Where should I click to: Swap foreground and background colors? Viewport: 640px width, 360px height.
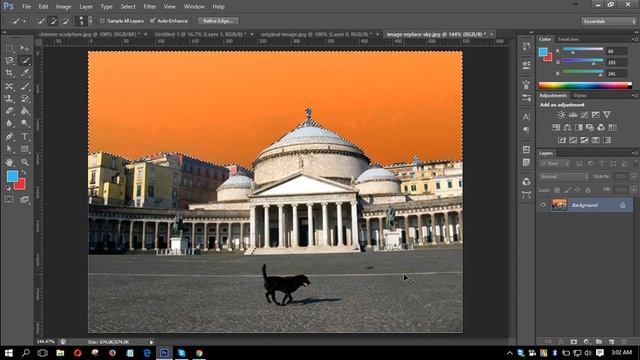click(x=24, y=173)
